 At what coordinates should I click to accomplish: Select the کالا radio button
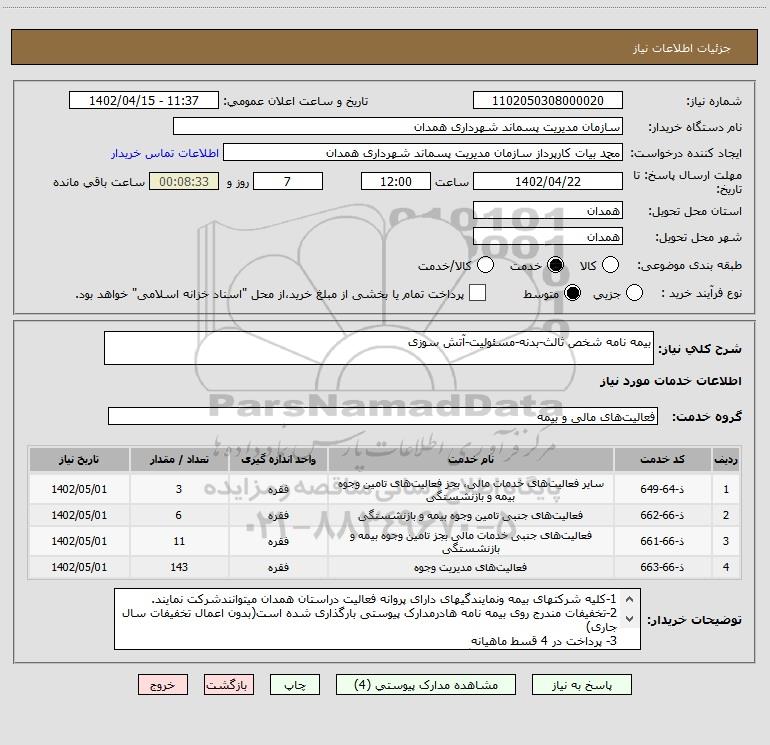(610, 265)
